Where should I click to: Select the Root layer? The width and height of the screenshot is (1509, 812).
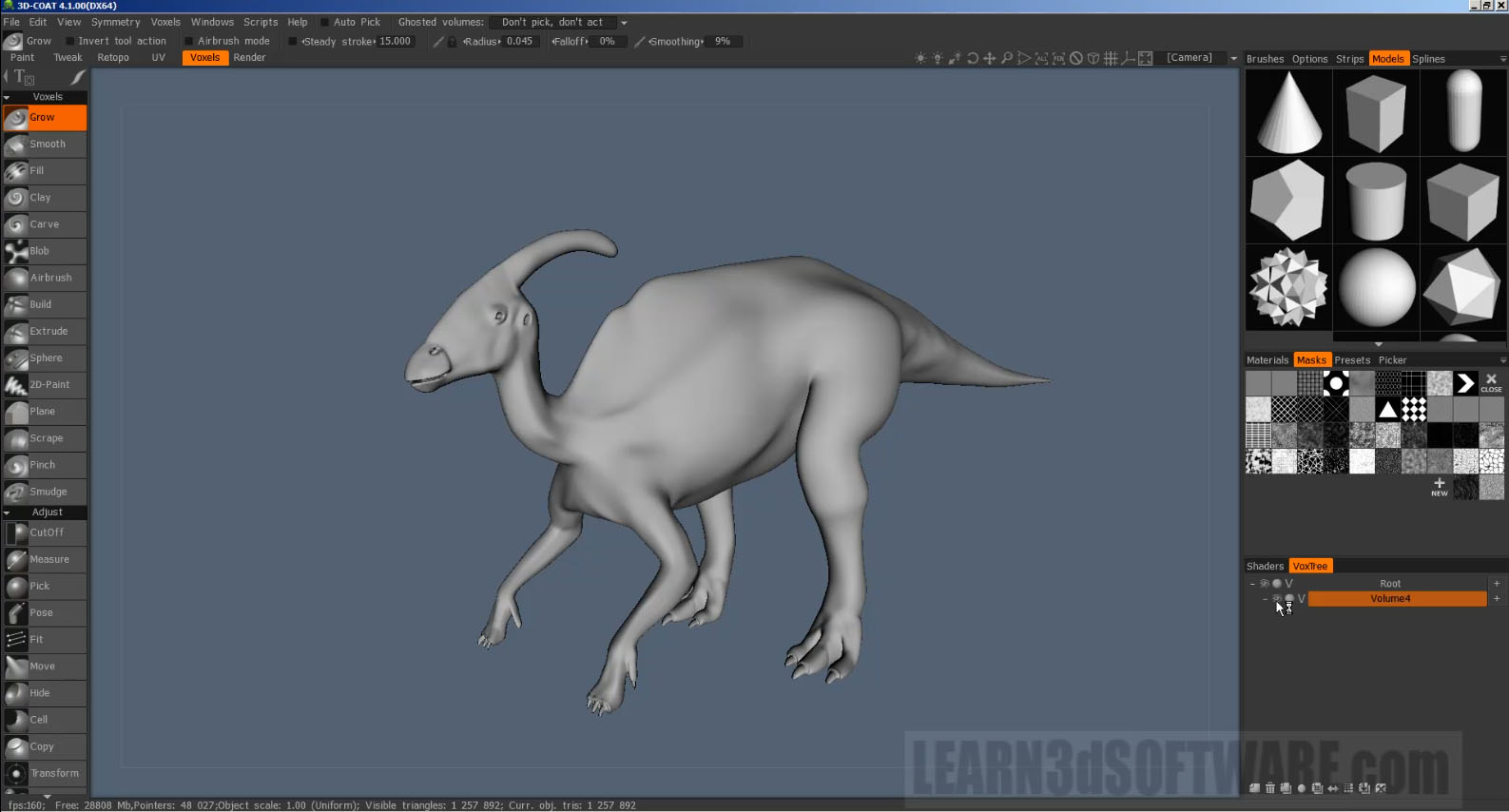1390,584
